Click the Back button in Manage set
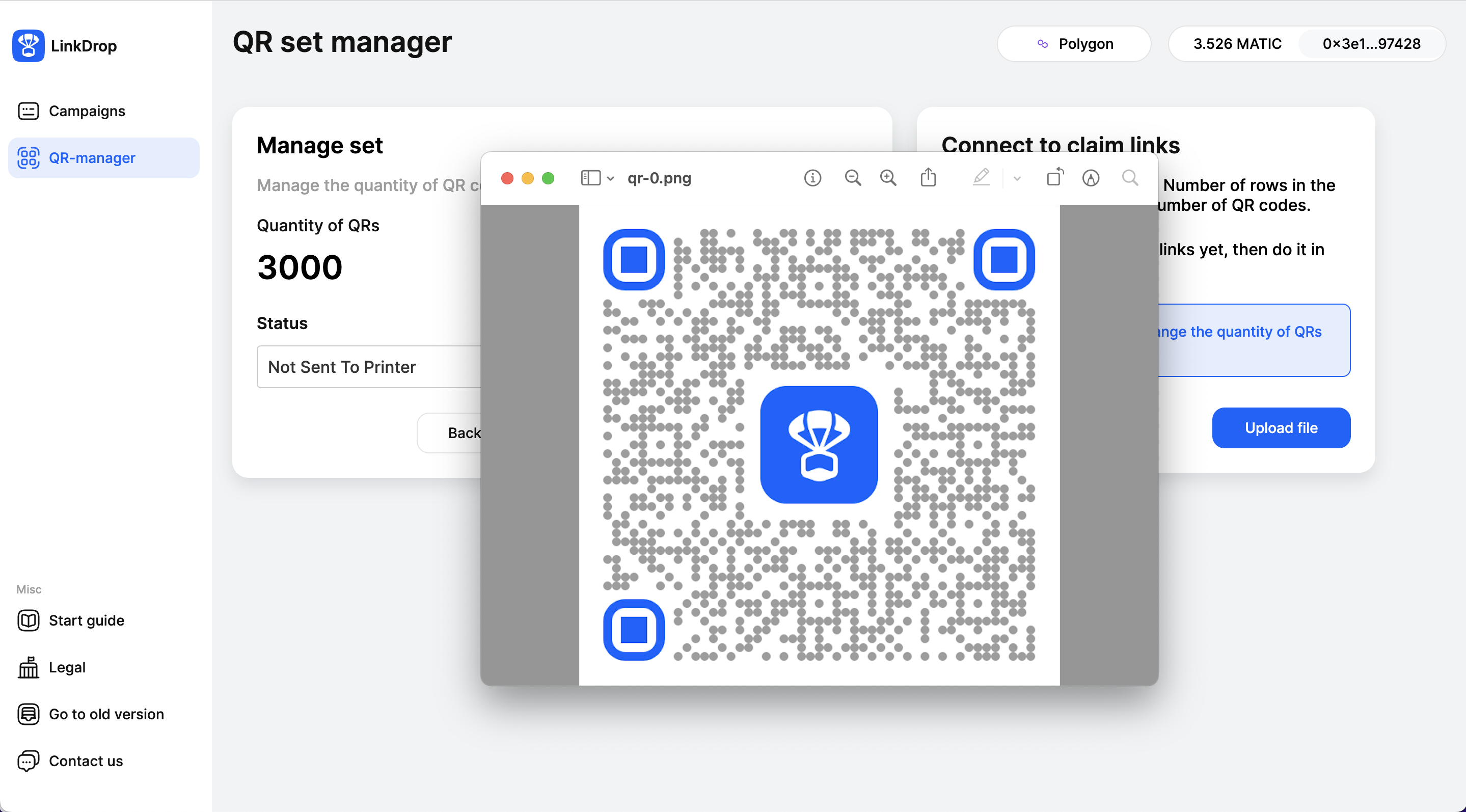 [451, 433]
